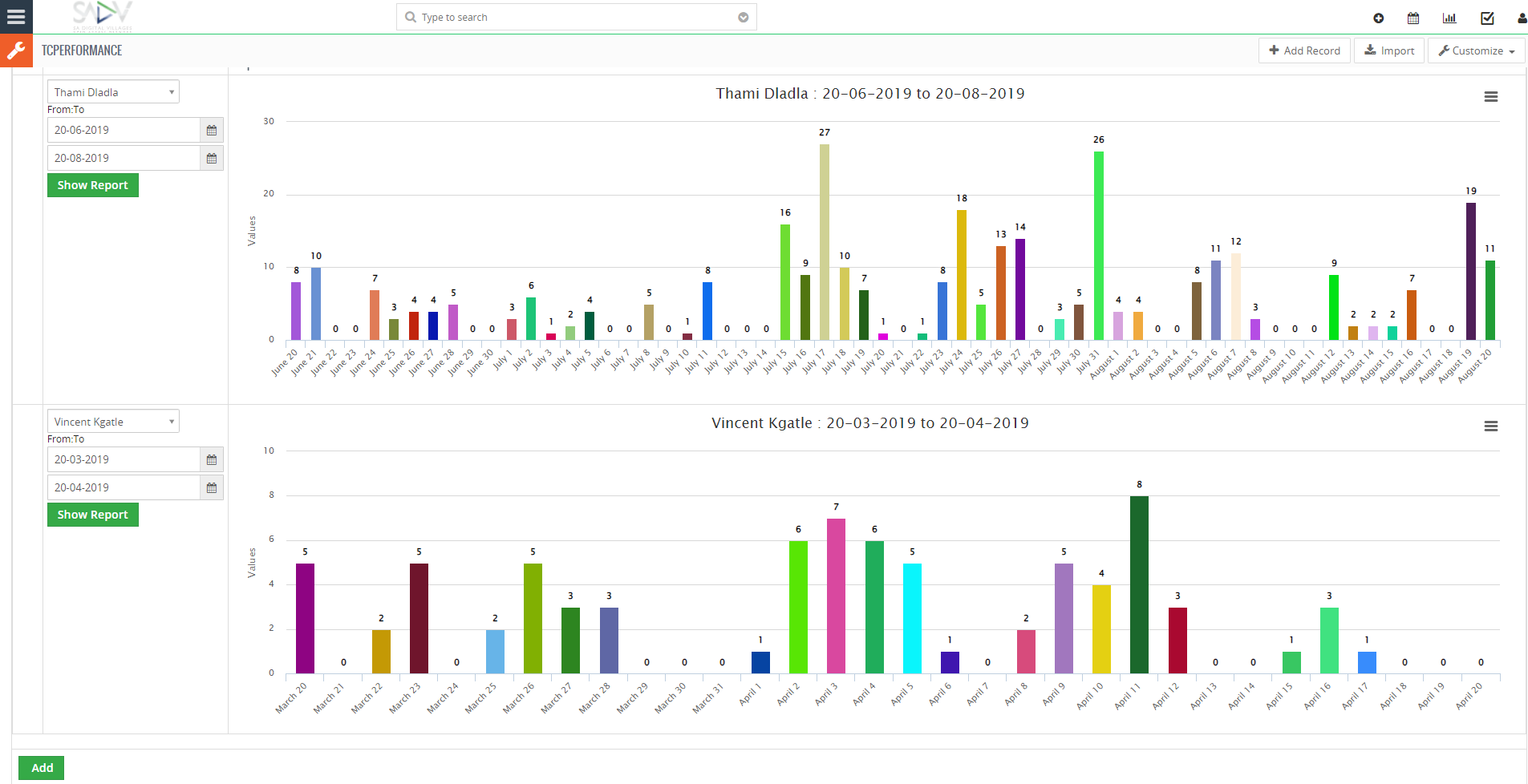Show report for Thami Dladla
This screenshot has height=784, width=1528.
[93, 185]
